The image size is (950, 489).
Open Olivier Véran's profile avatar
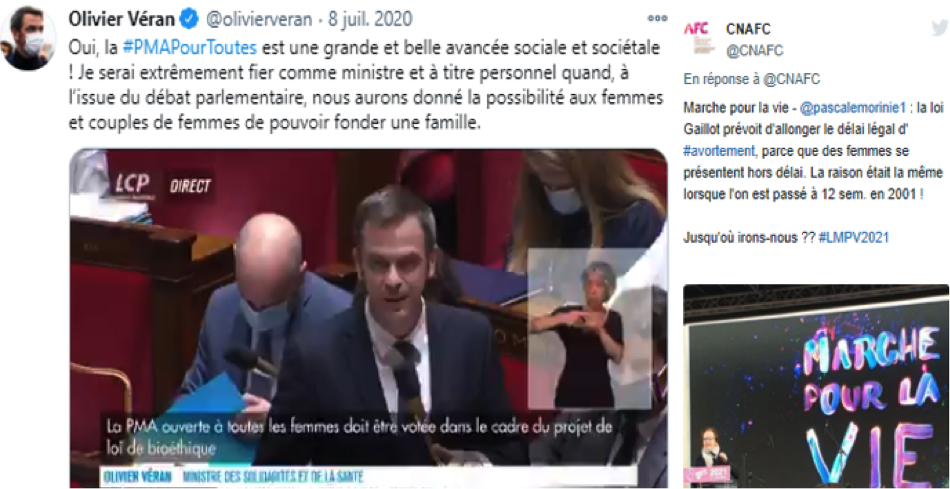[x=28, y=38]
